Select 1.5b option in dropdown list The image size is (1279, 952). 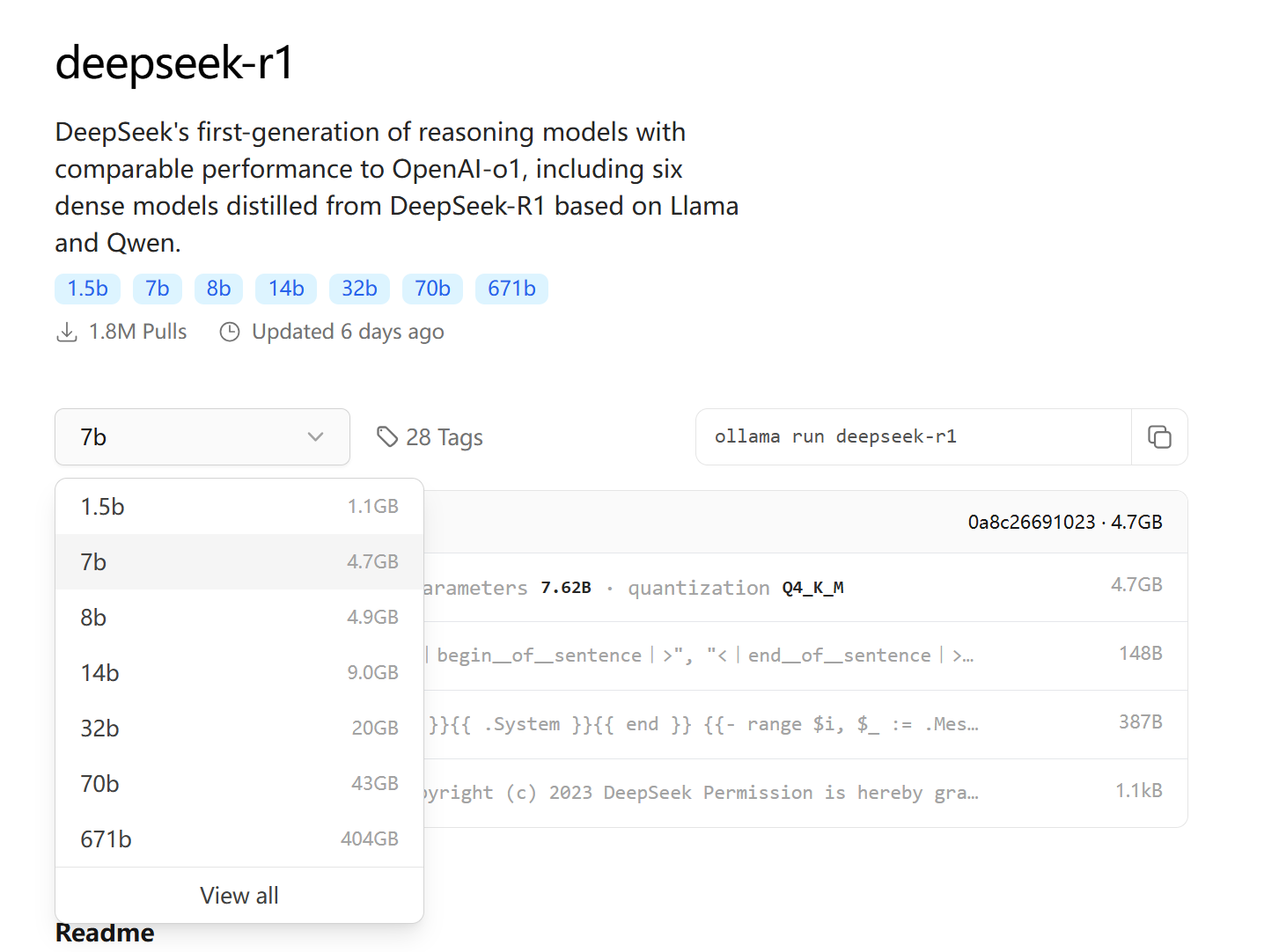pyautogui.click(x=239, y=507)
